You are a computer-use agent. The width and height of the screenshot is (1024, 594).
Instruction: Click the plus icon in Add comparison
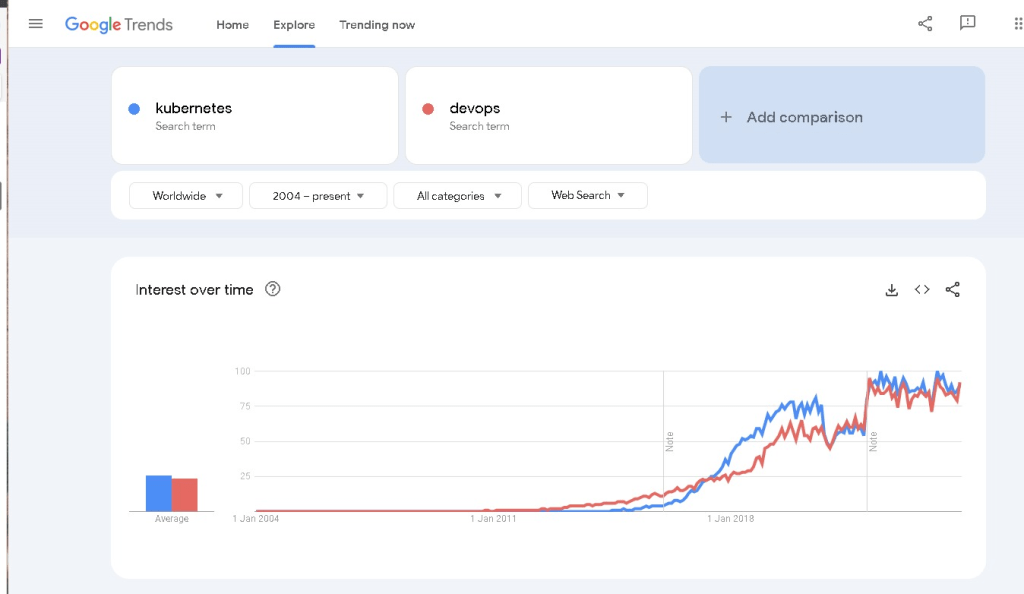tap(726, 117)
